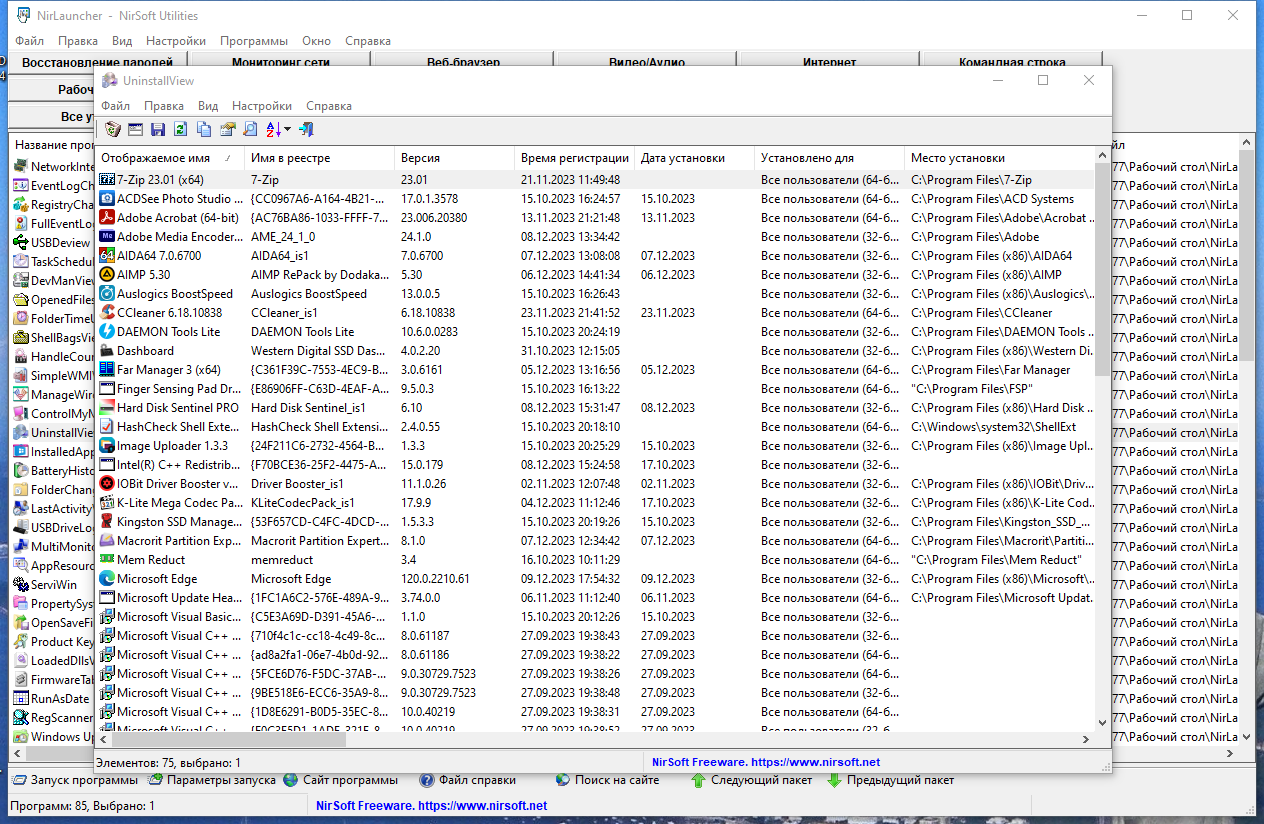Open the sort dropdown arrow in the toolbar
The height and width of the screenshot is (824, 1264).
288,129
